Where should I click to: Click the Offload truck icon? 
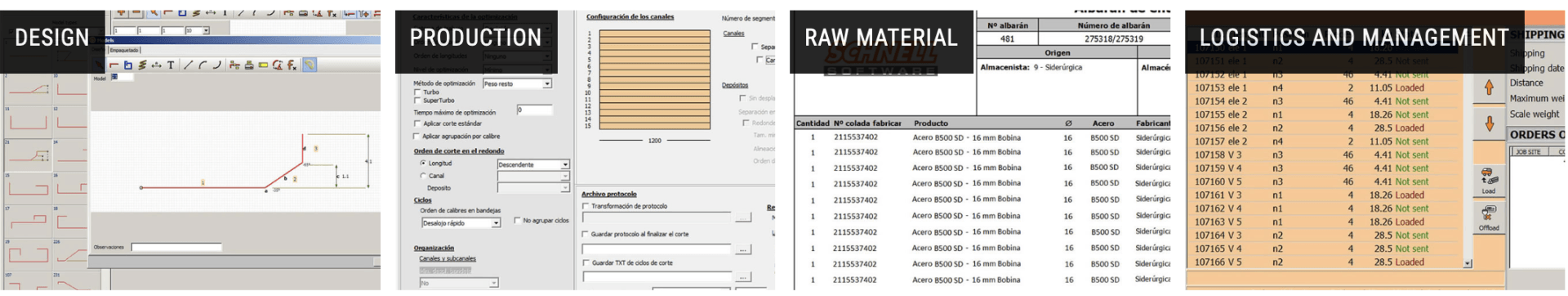(x=1489, y=218)
